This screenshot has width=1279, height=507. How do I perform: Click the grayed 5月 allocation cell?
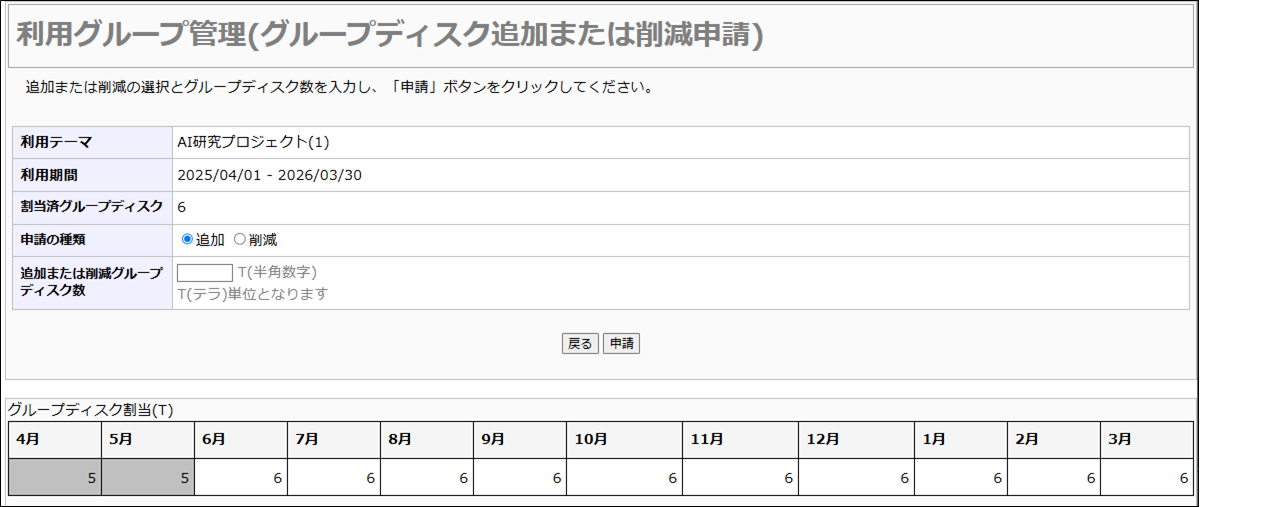point(148,478)
